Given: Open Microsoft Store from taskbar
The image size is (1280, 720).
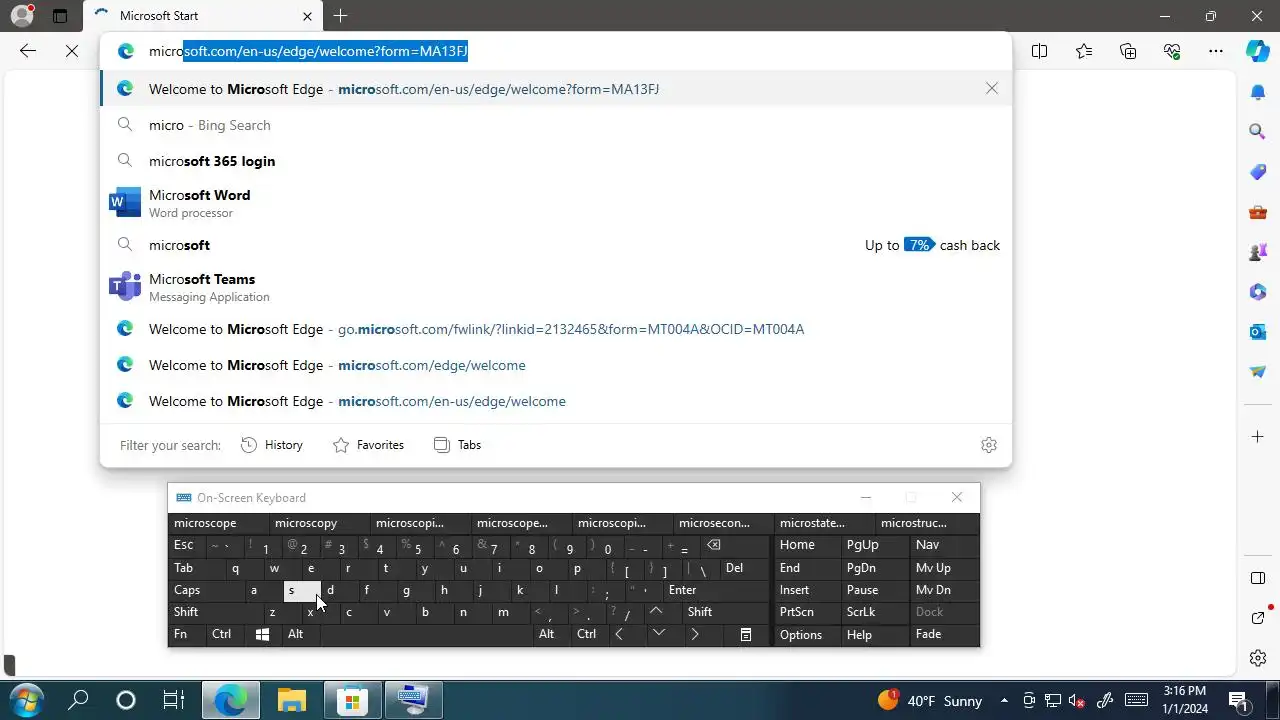Looking at the screenshot, I should [352, 700].
